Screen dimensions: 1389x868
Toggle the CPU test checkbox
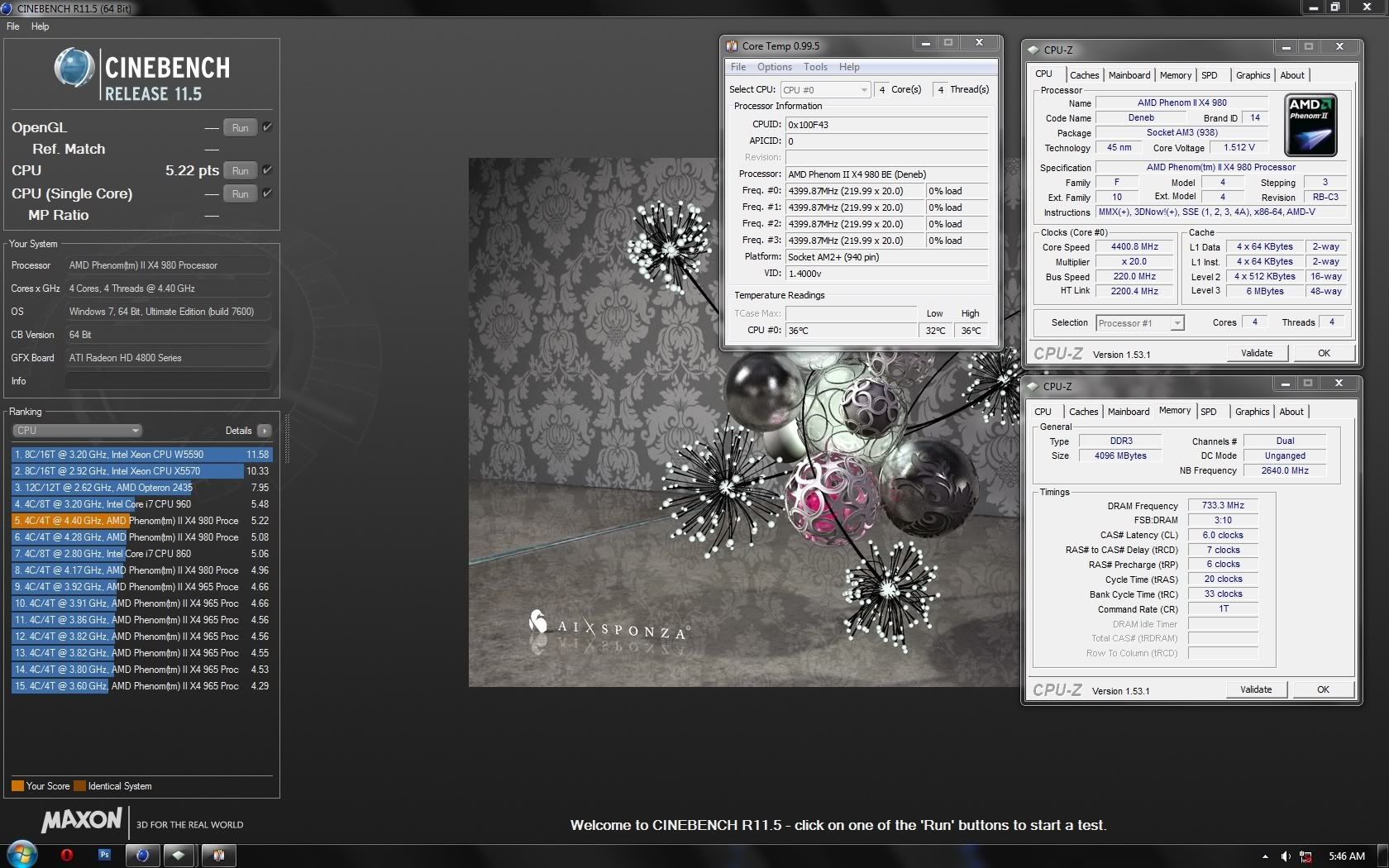(x=268, y=170)
